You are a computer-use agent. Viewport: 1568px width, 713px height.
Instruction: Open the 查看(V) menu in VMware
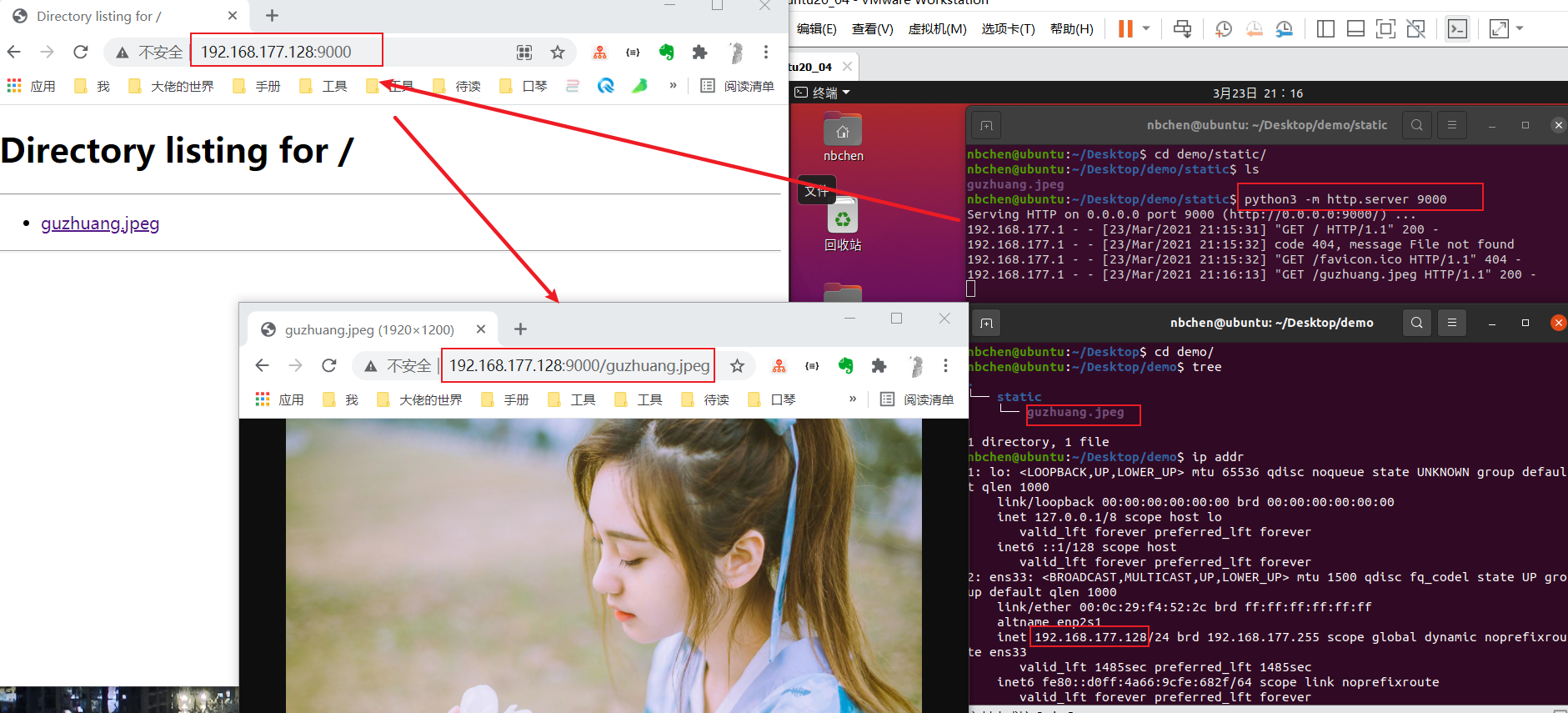[873, 29]
